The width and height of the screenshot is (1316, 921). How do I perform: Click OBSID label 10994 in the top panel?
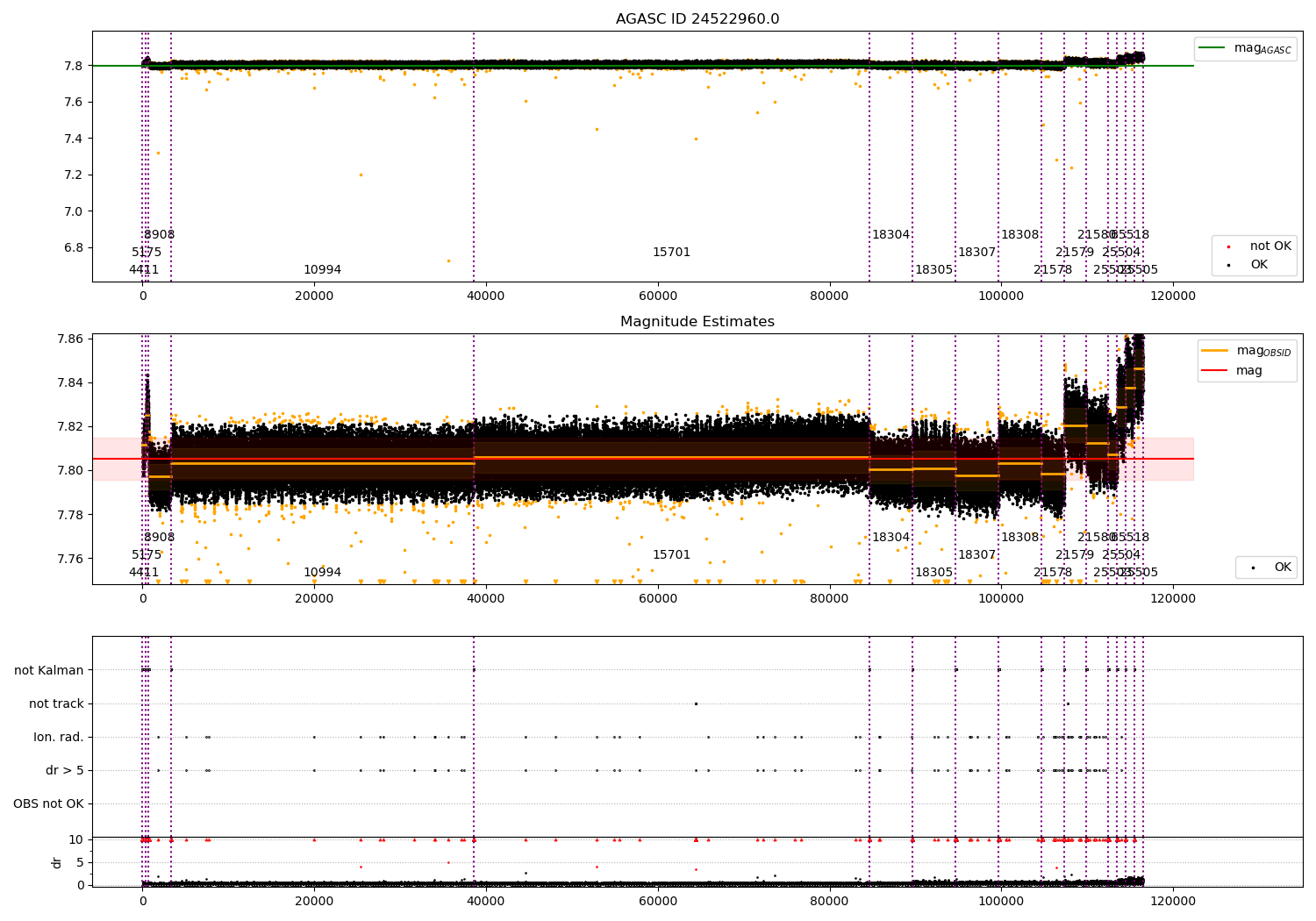tap(322, 270)
